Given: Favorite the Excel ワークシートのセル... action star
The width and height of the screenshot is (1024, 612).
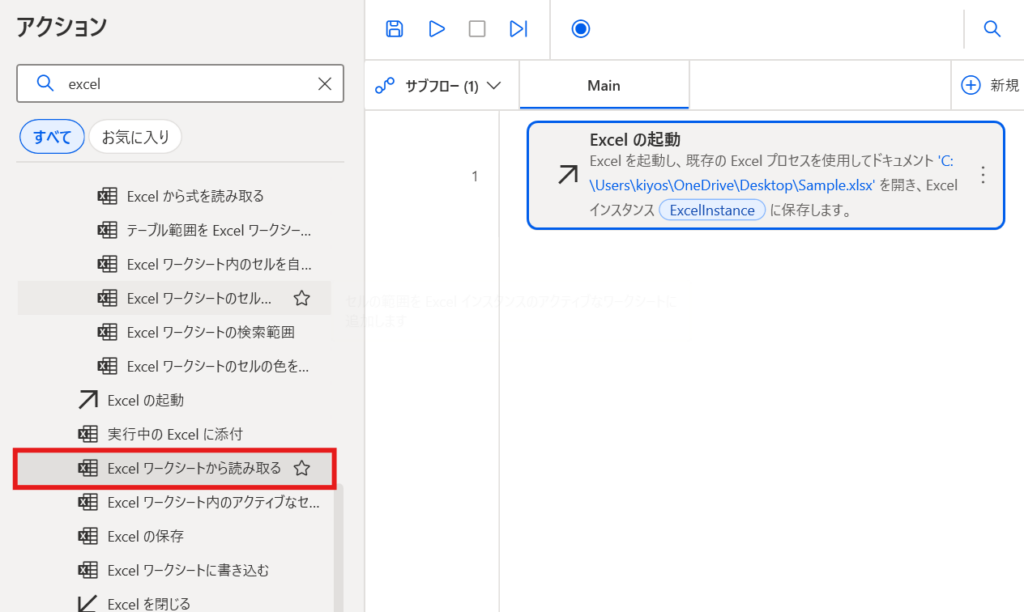Looking at the screenshot, I should click(302, 298).
